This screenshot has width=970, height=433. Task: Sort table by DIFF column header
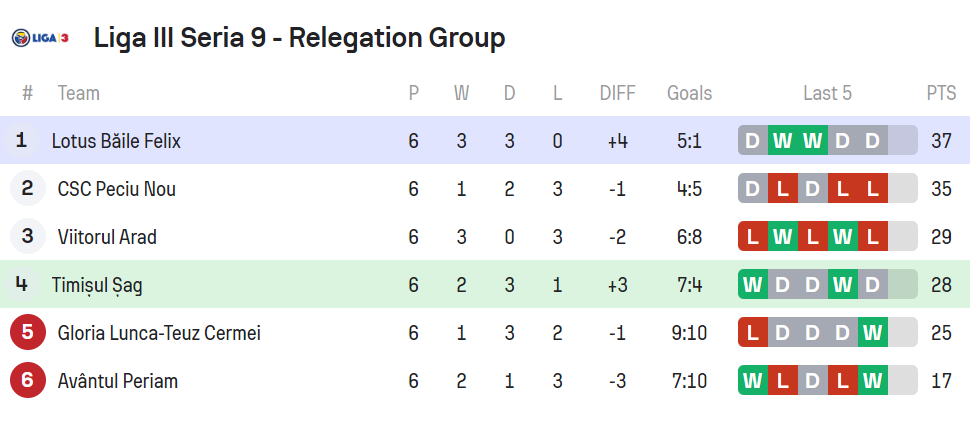(x=617, y=93)
